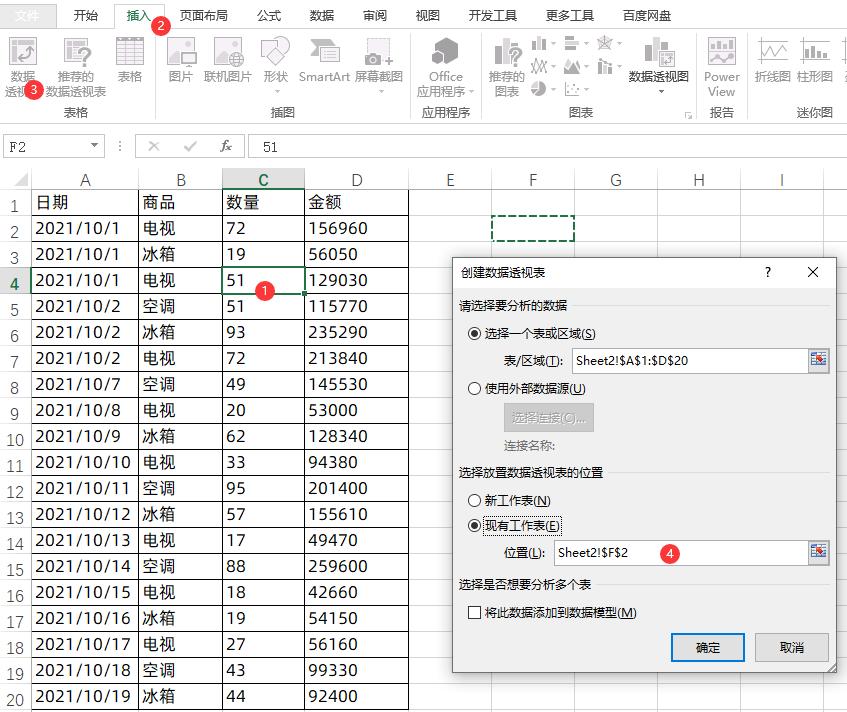Switch to the 数据 ribbon tab
Image resolution: width=847 pixels, height=712 pixels.
pyautogui.click(x=322, y=15)
